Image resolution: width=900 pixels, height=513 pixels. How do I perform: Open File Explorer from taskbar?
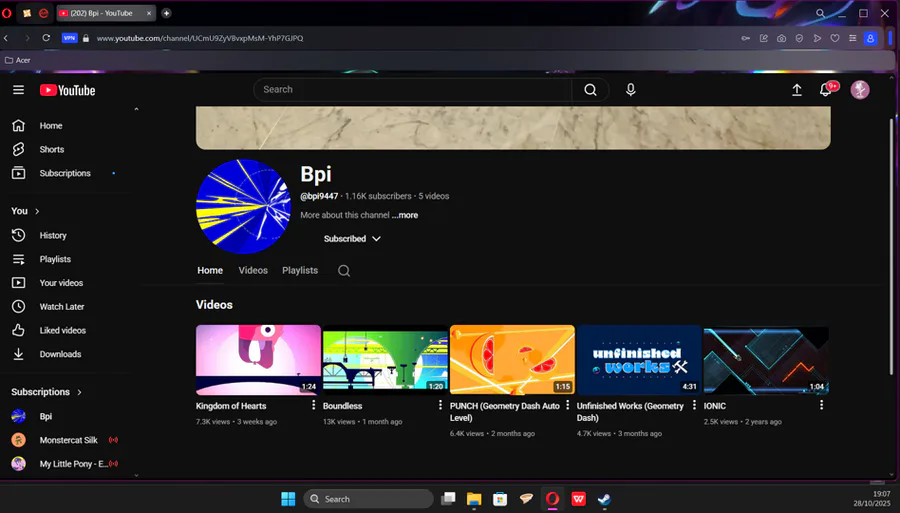(x=474, y=499)
